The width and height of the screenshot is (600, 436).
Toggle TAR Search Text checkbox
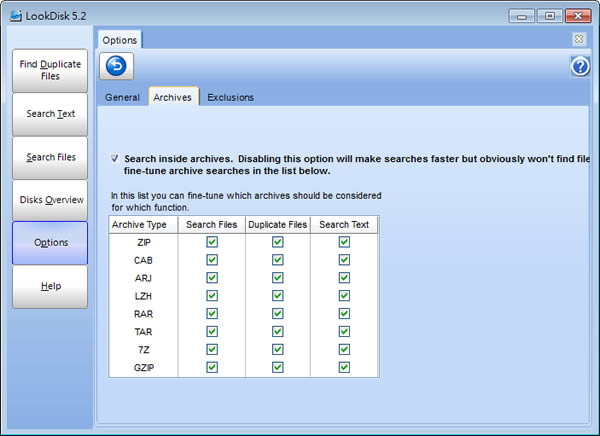coord(344,331)
